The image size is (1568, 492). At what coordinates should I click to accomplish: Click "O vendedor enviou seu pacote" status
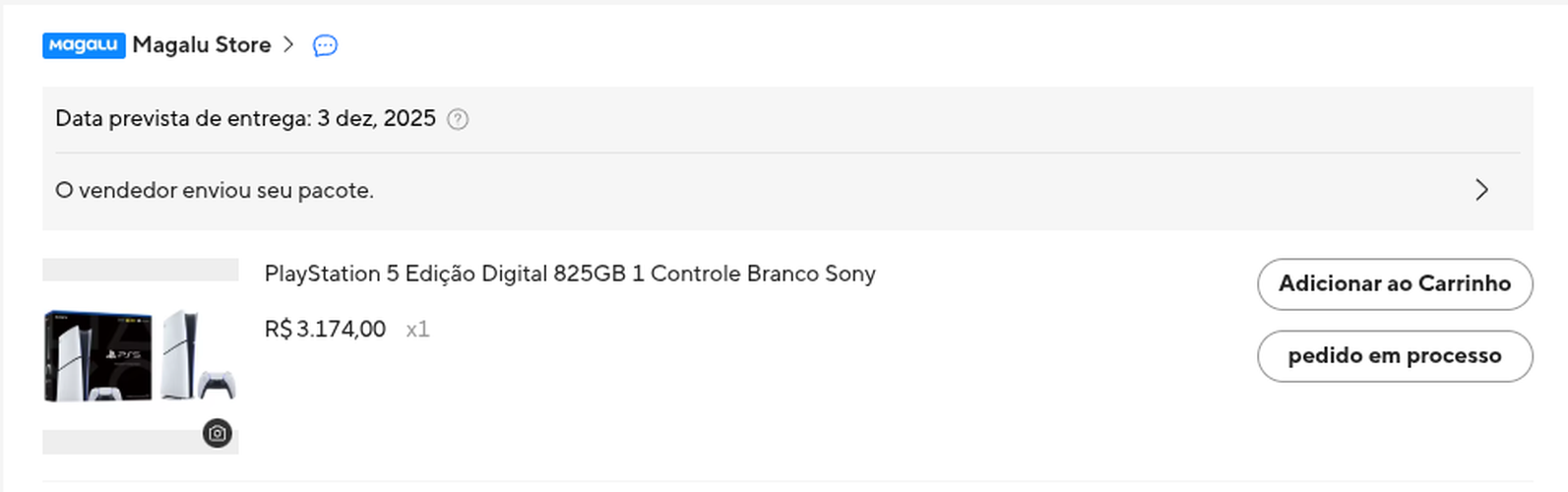[215, 190]
